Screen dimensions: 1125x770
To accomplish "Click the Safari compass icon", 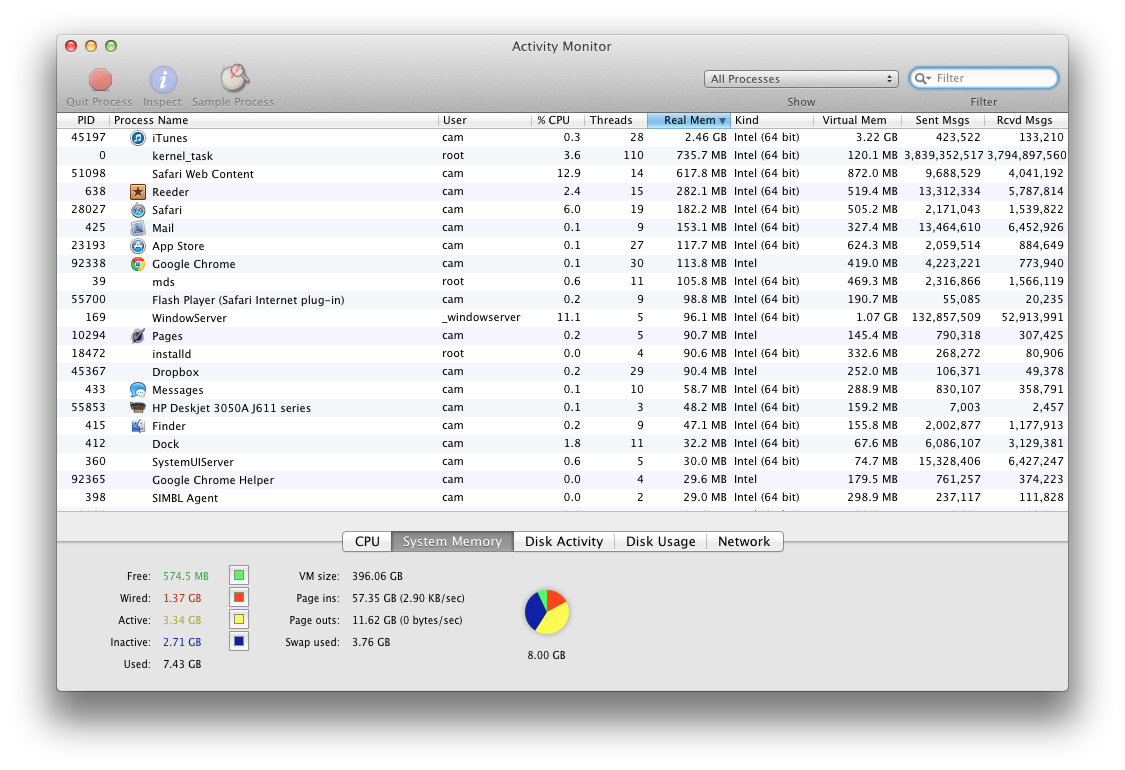I will (138, 210).
